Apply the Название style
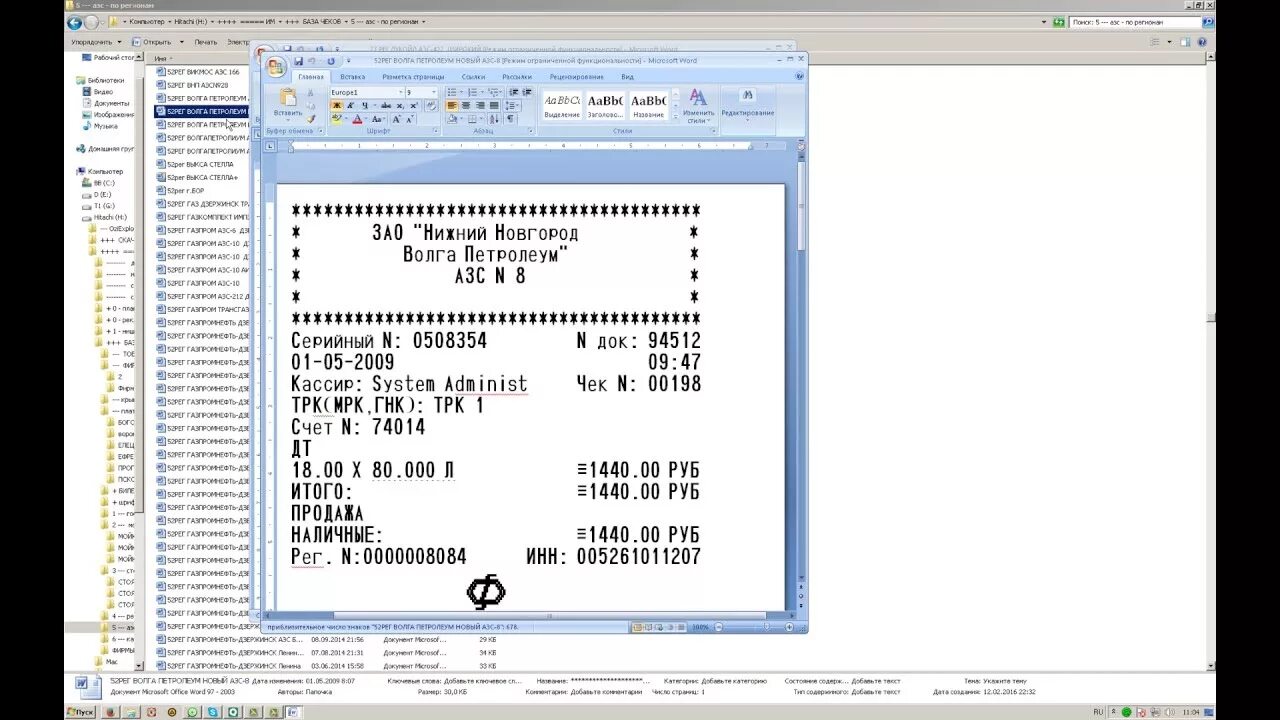This screenshot has width=1280, height=720. click(648, 105)
